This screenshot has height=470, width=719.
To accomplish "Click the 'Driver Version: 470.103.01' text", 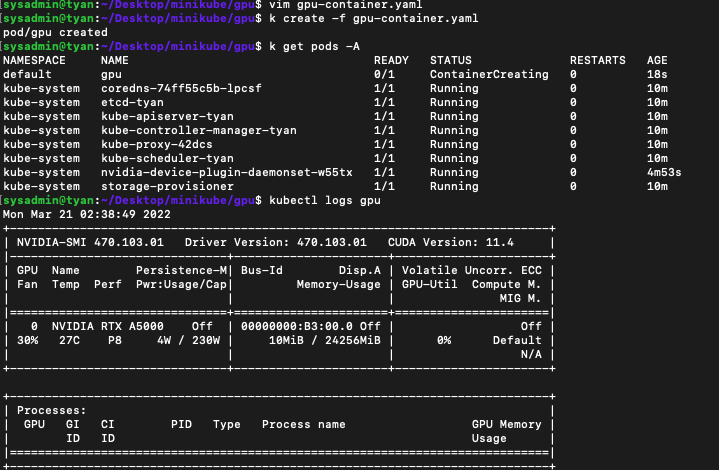I will (276, 242).
